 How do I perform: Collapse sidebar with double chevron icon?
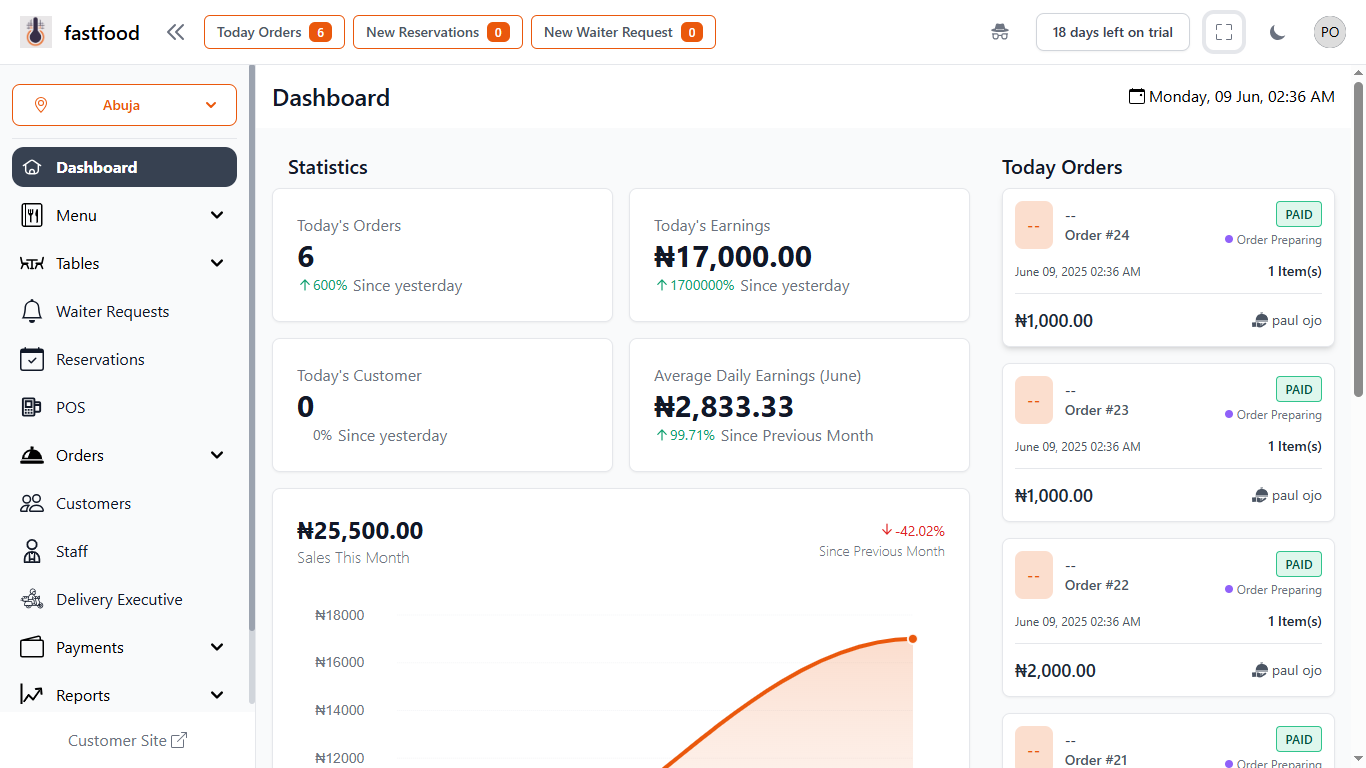pyautogui.click(x=176, y=32)
